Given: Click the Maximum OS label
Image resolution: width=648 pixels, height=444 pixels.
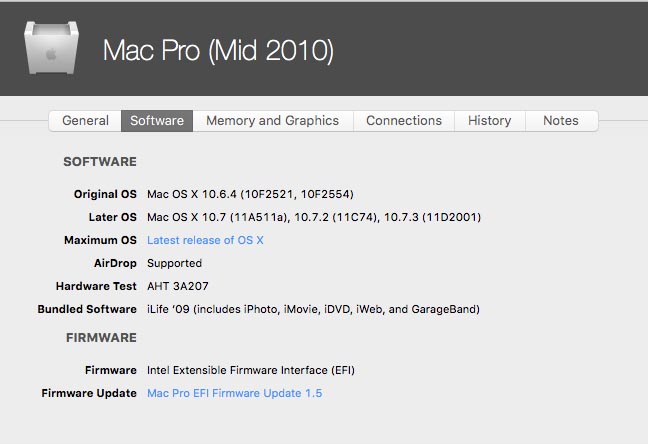Looking at the screenshot, I should point(100,240).
